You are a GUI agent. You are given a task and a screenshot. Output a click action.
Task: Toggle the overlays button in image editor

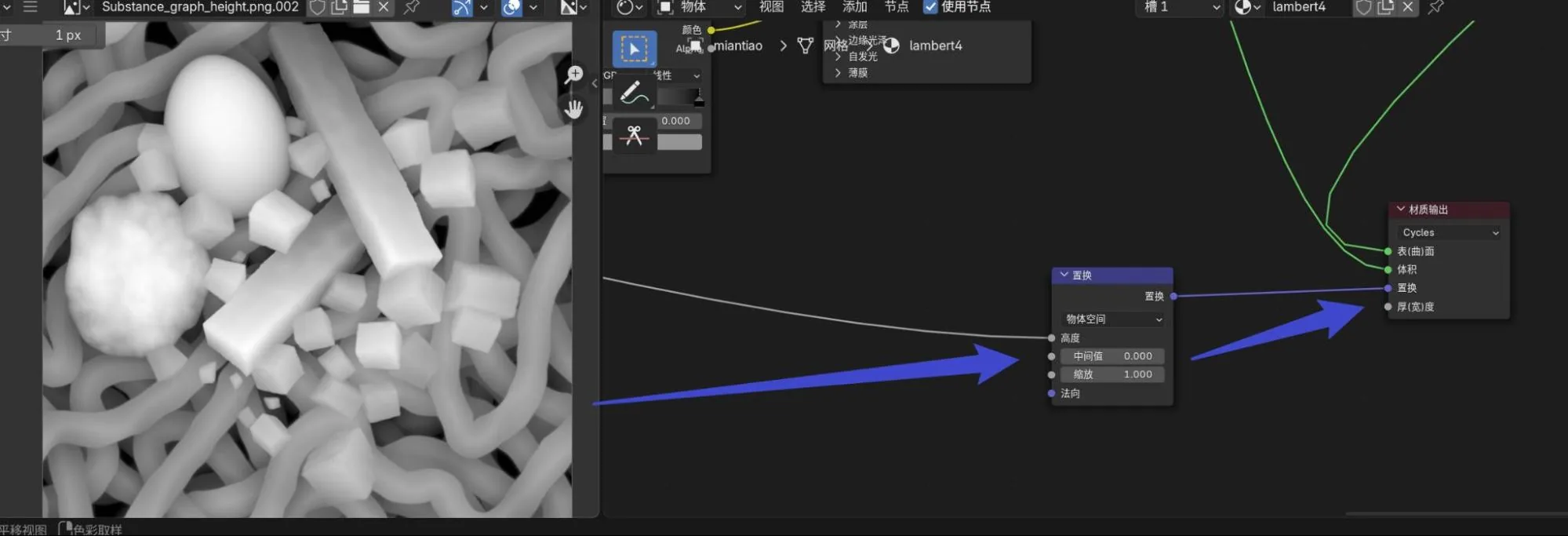tap(511, 7)
